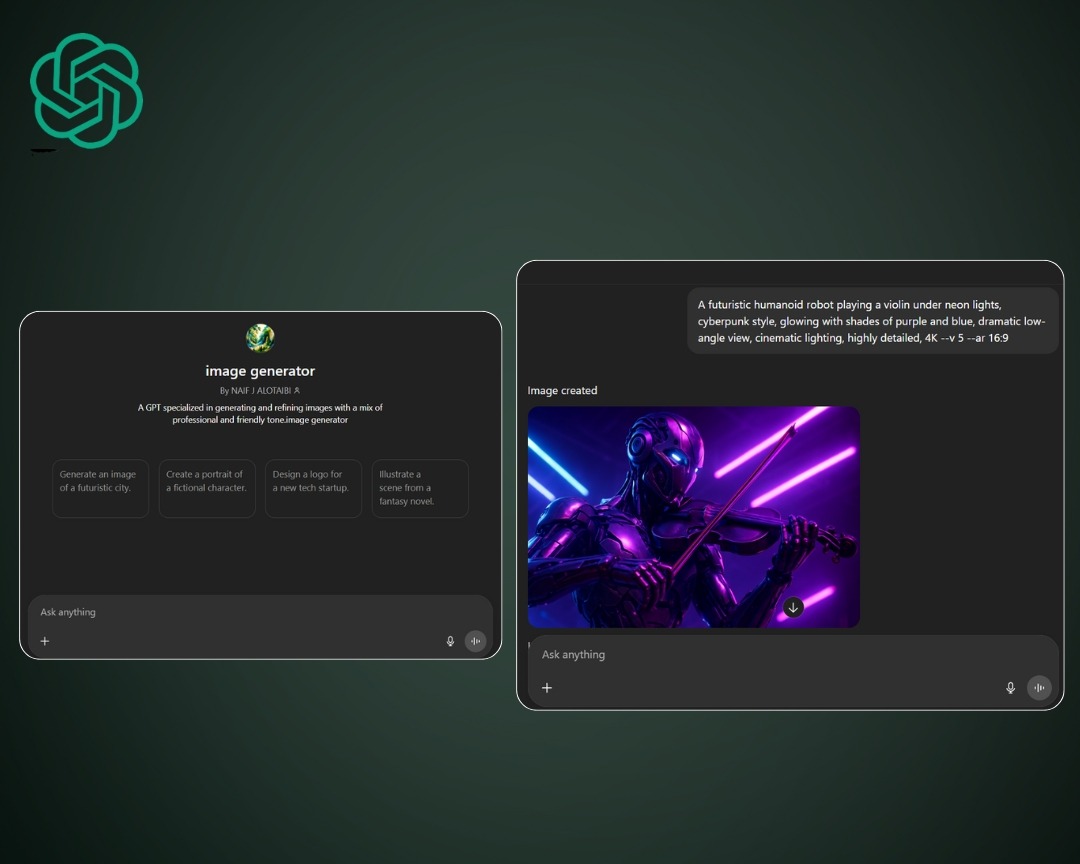Open the image generator GPT avatar

260,338
